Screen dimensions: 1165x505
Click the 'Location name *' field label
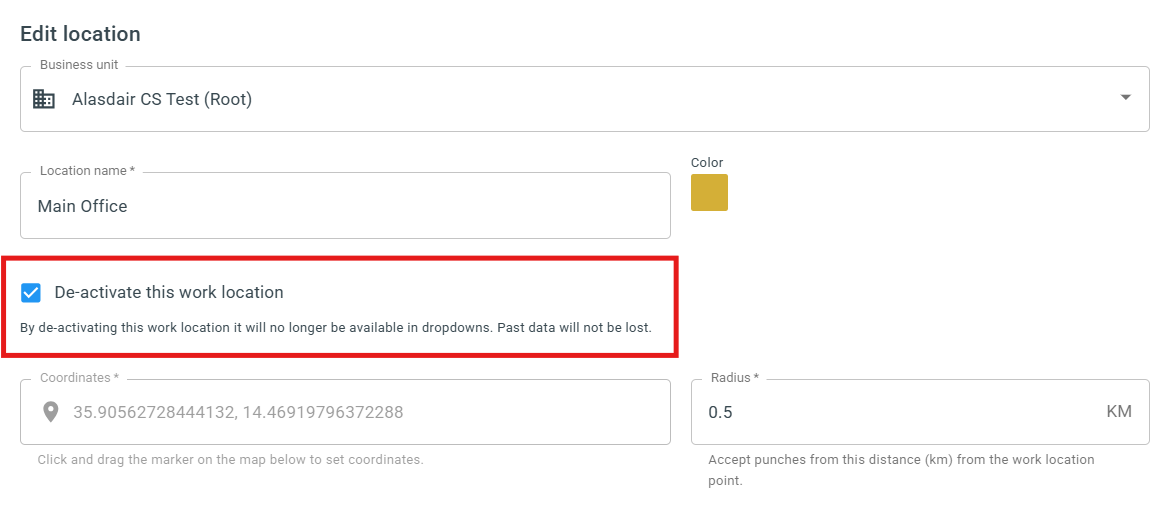click(88, 171)
